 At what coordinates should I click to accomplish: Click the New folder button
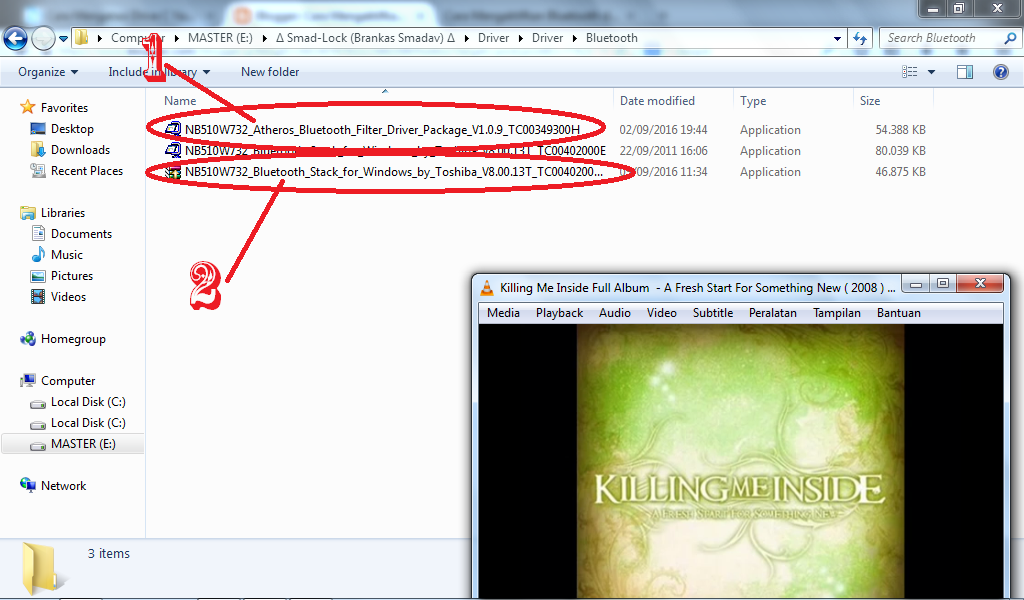(x=270, y=72)
